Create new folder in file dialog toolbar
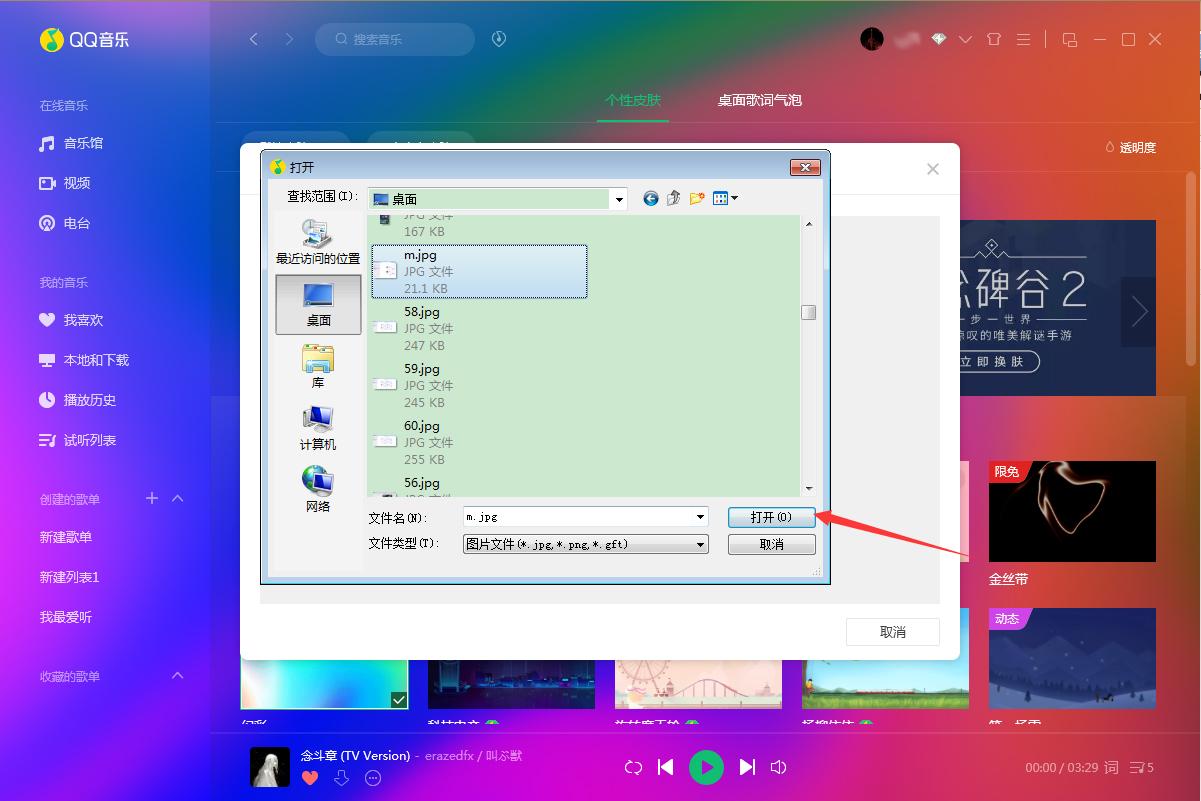Screen dimensions: 1201x801 tap(697, 198)
